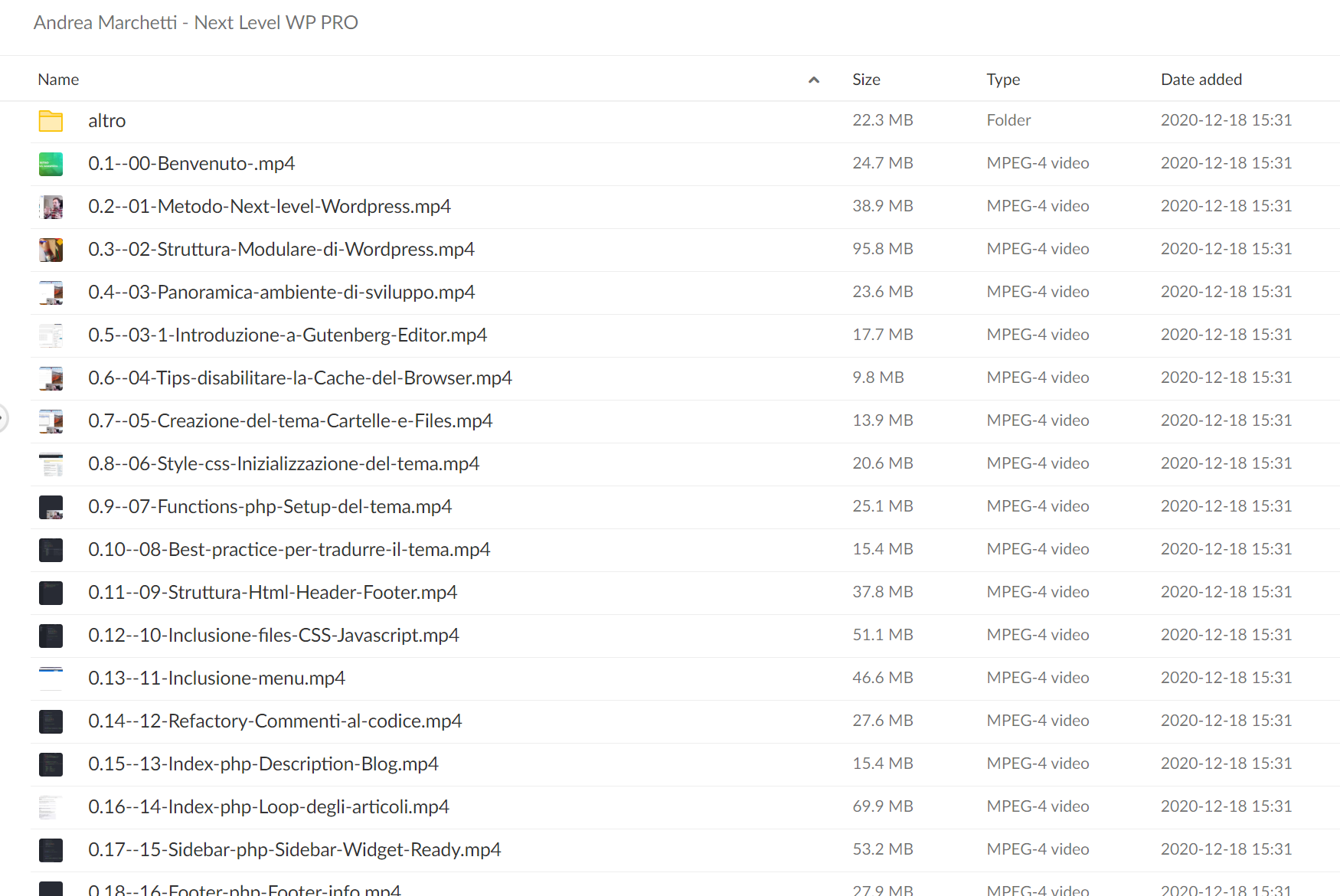The height and width of the screenshot is (896, 1340).
Task: Toggle sort direction arrow in Name column
Action: [x=814, y=80]
